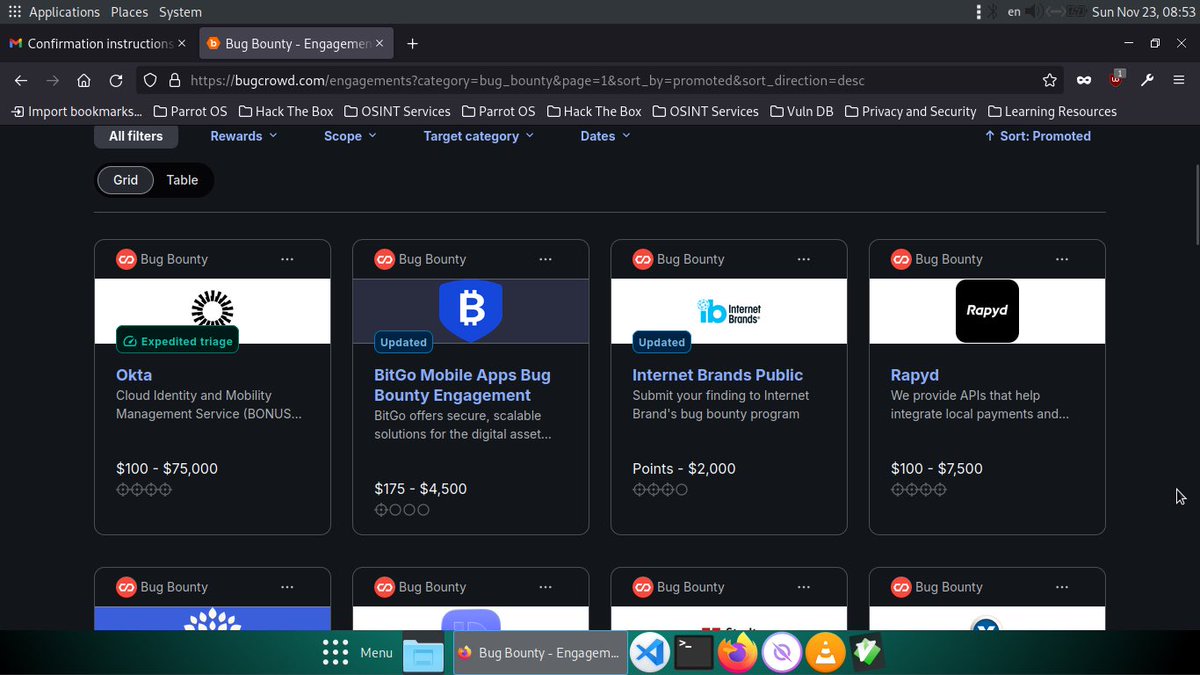Reload the Bugcrowd page
This screenshot has width=1200, height=675.
(x=116, y=80)
